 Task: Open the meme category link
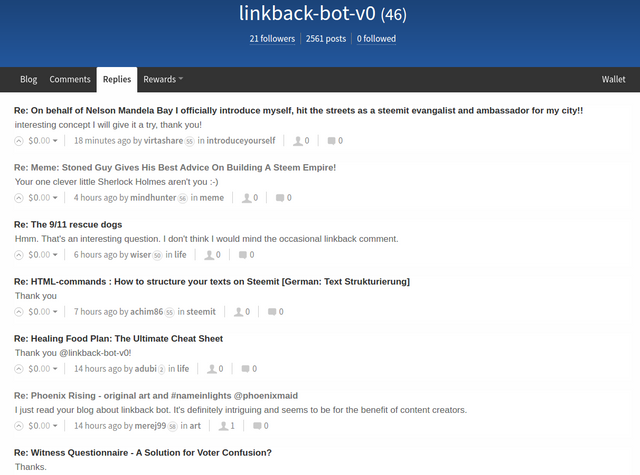point(212,198)
